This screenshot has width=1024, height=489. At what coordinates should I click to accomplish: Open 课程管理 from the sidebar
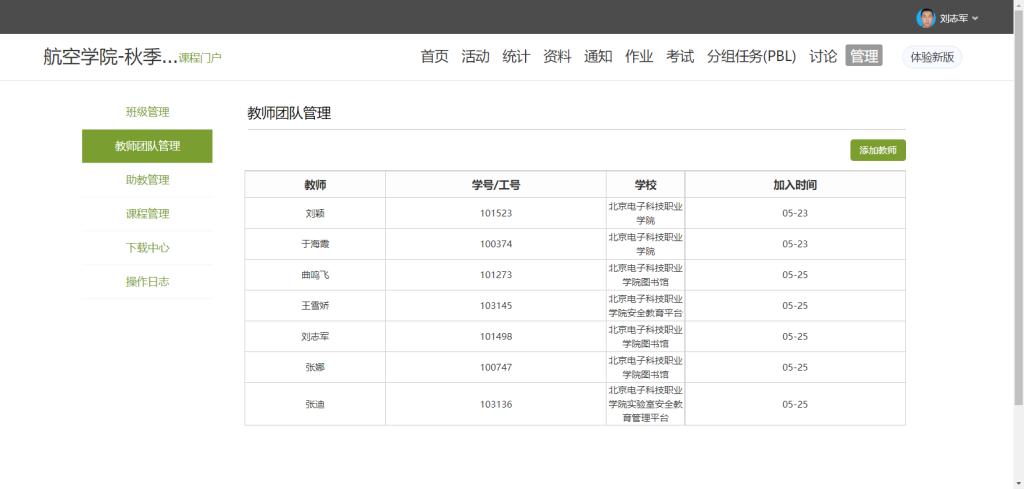coord(147,214)
